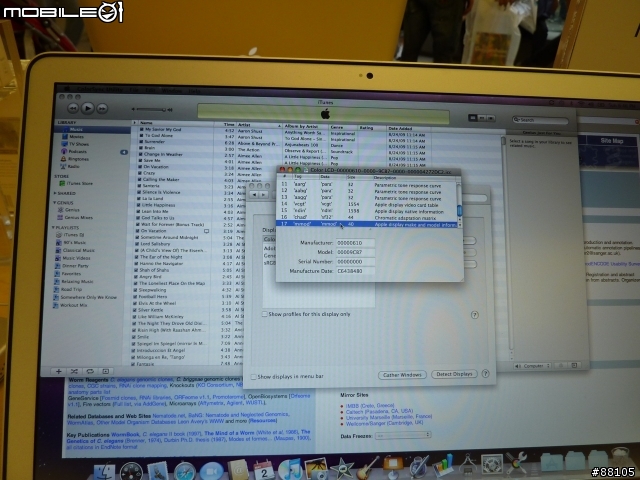Image resolution: width=640 pixels, height=480 pixels.
Task: Open the File menu in menu bar
Action: (134, 89)
